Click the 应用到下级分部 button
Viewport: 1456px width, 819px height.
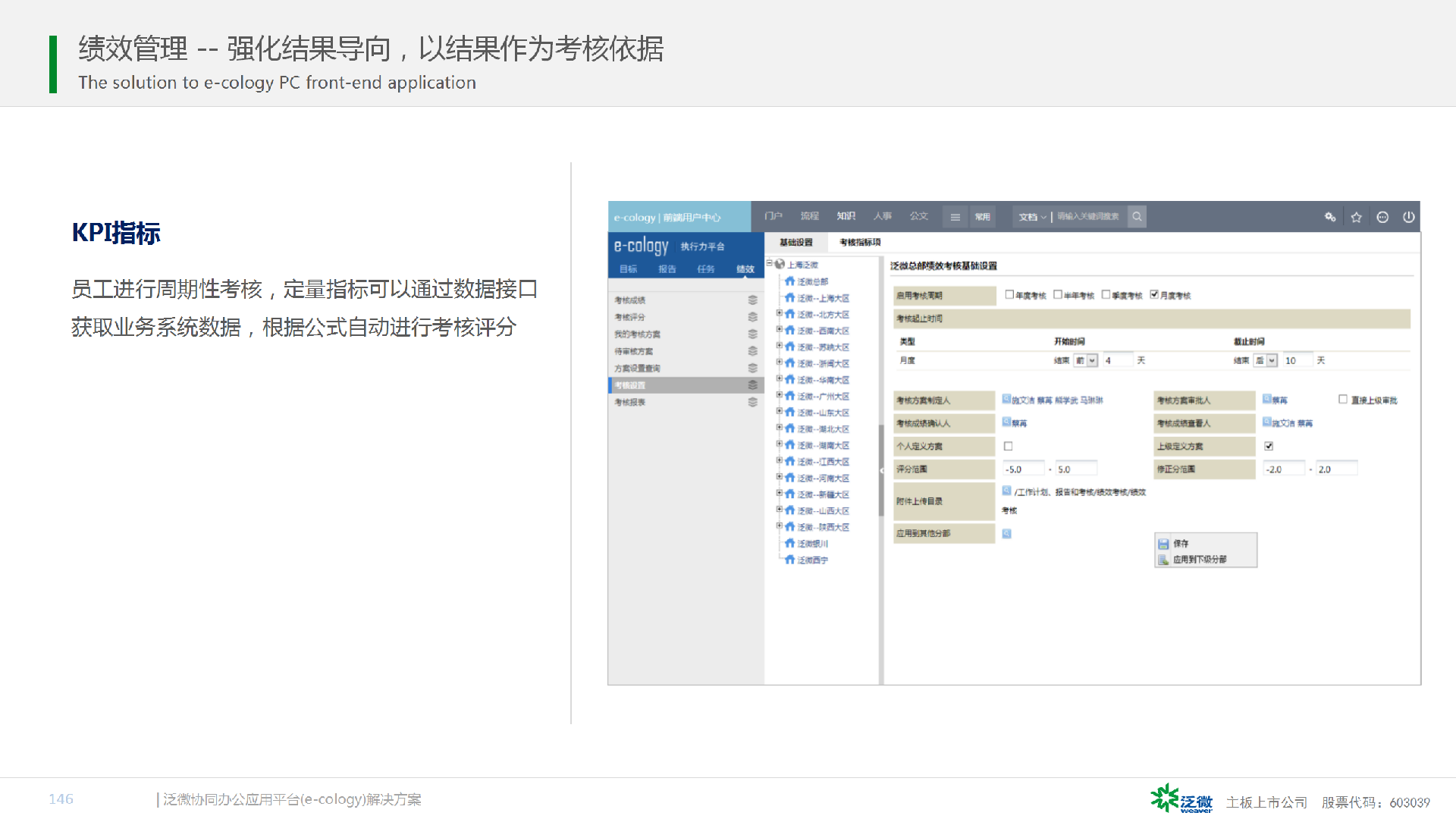(x=1205, y=560)
